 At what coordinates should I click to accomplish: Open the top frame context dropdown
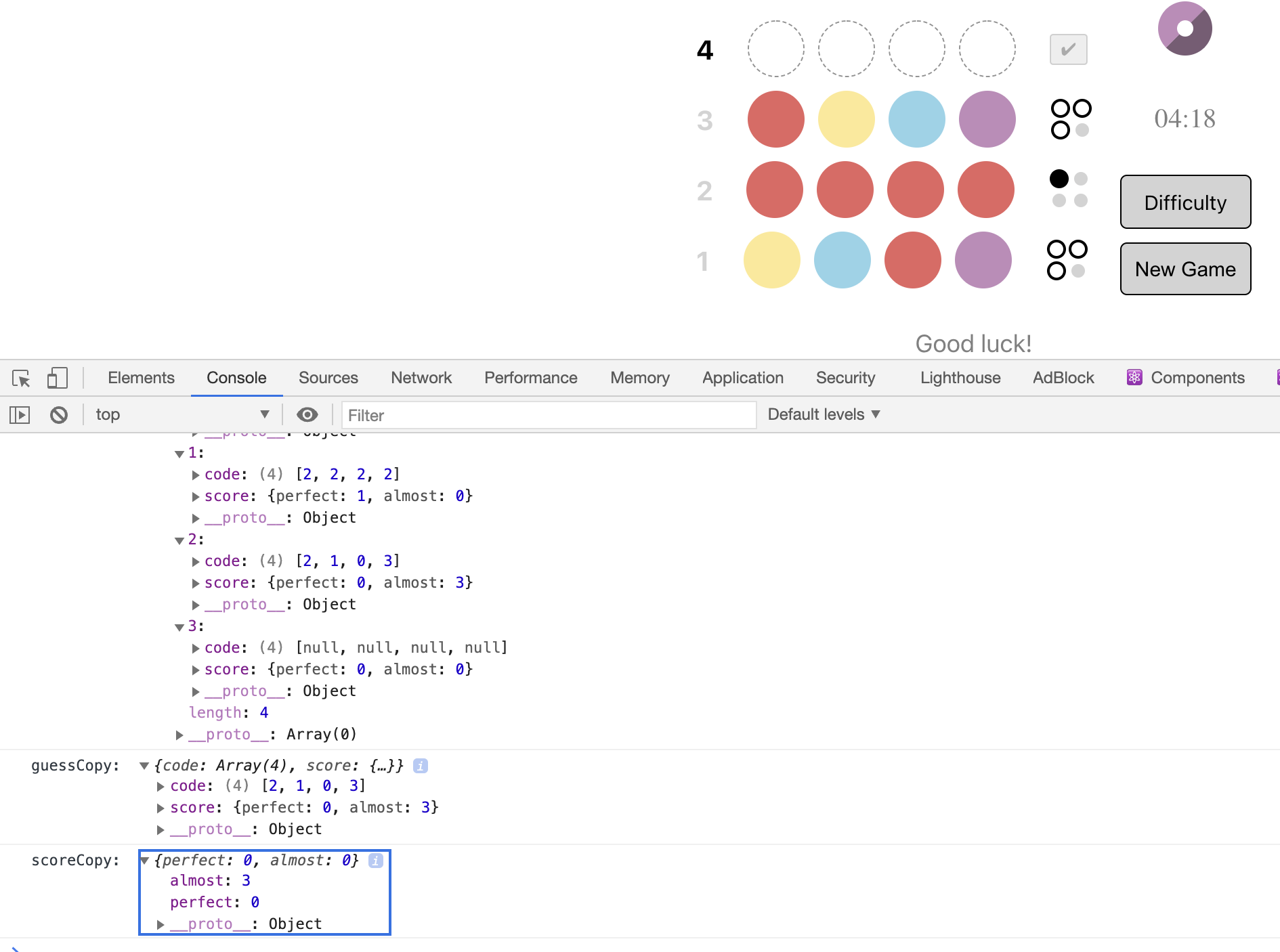pos(182,414)
